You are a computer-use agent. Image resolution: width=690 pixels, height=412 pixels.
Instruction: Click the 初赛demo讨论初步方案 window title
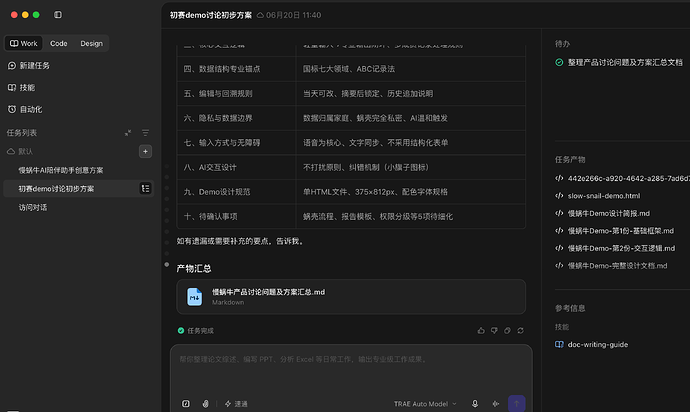point(211,15)
